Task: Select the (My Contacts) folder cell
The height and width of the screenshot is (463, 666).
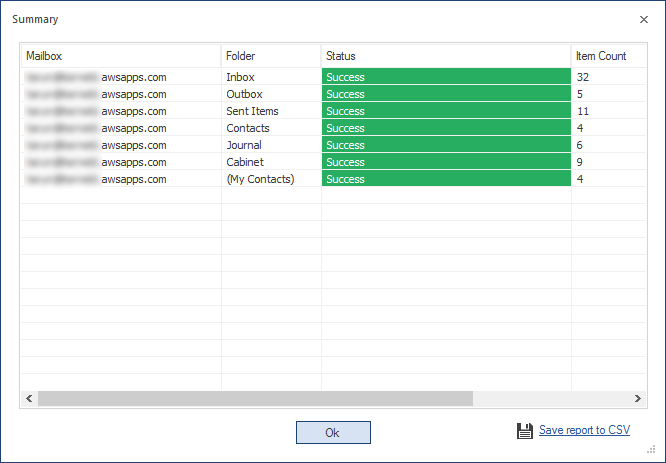Action: coord(271,179)
